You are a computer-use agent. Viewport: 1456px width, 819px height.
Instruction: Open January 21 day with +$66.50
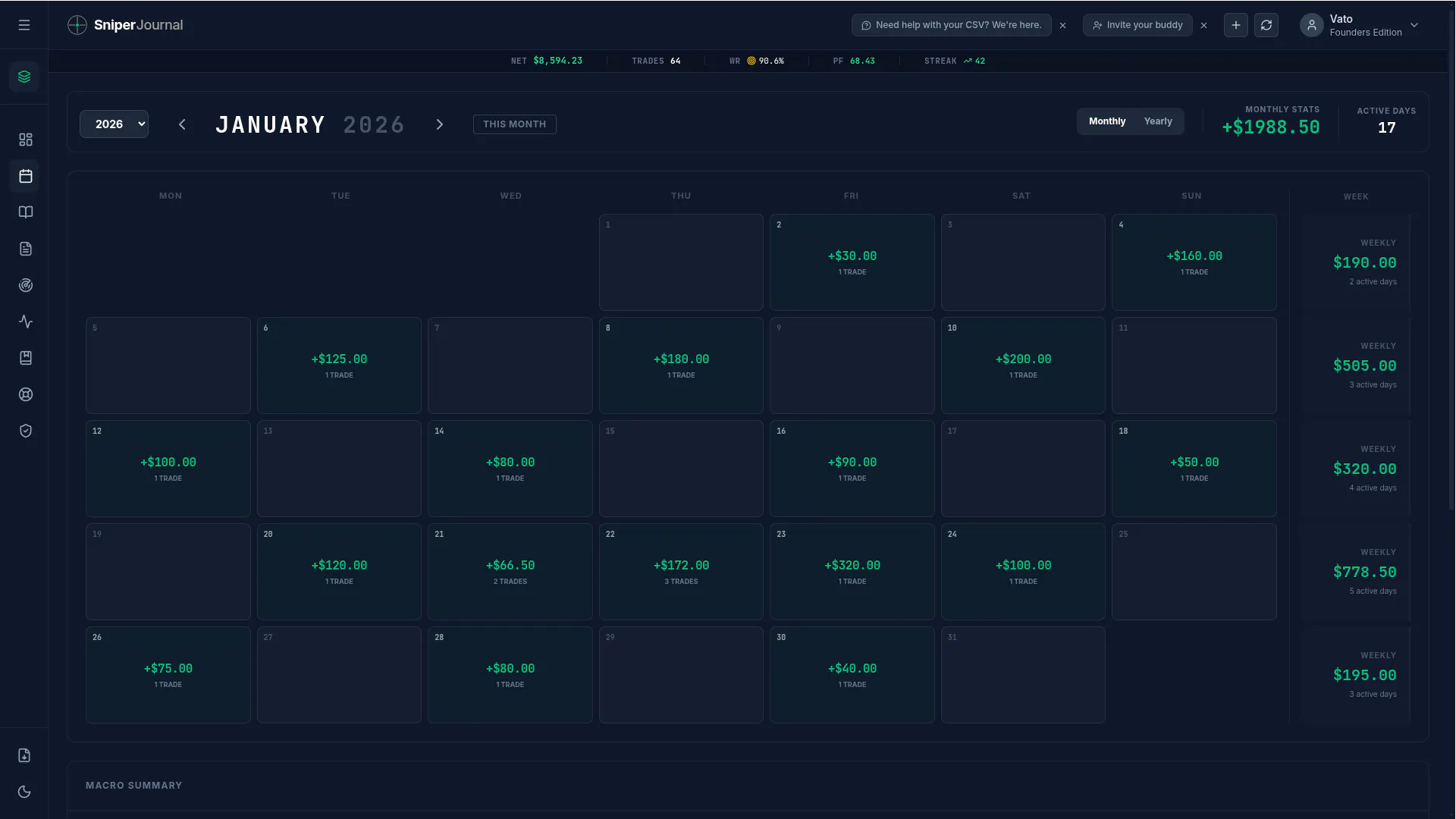510,572
